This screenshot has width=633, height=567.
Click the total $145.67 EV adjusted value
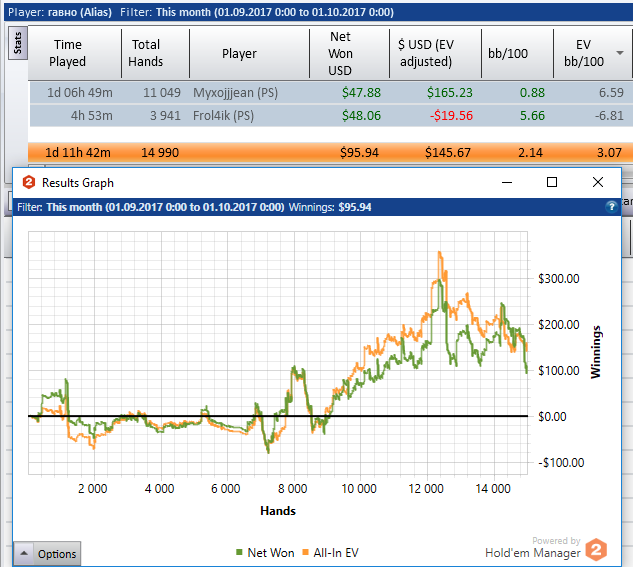[x=448, y=153]
